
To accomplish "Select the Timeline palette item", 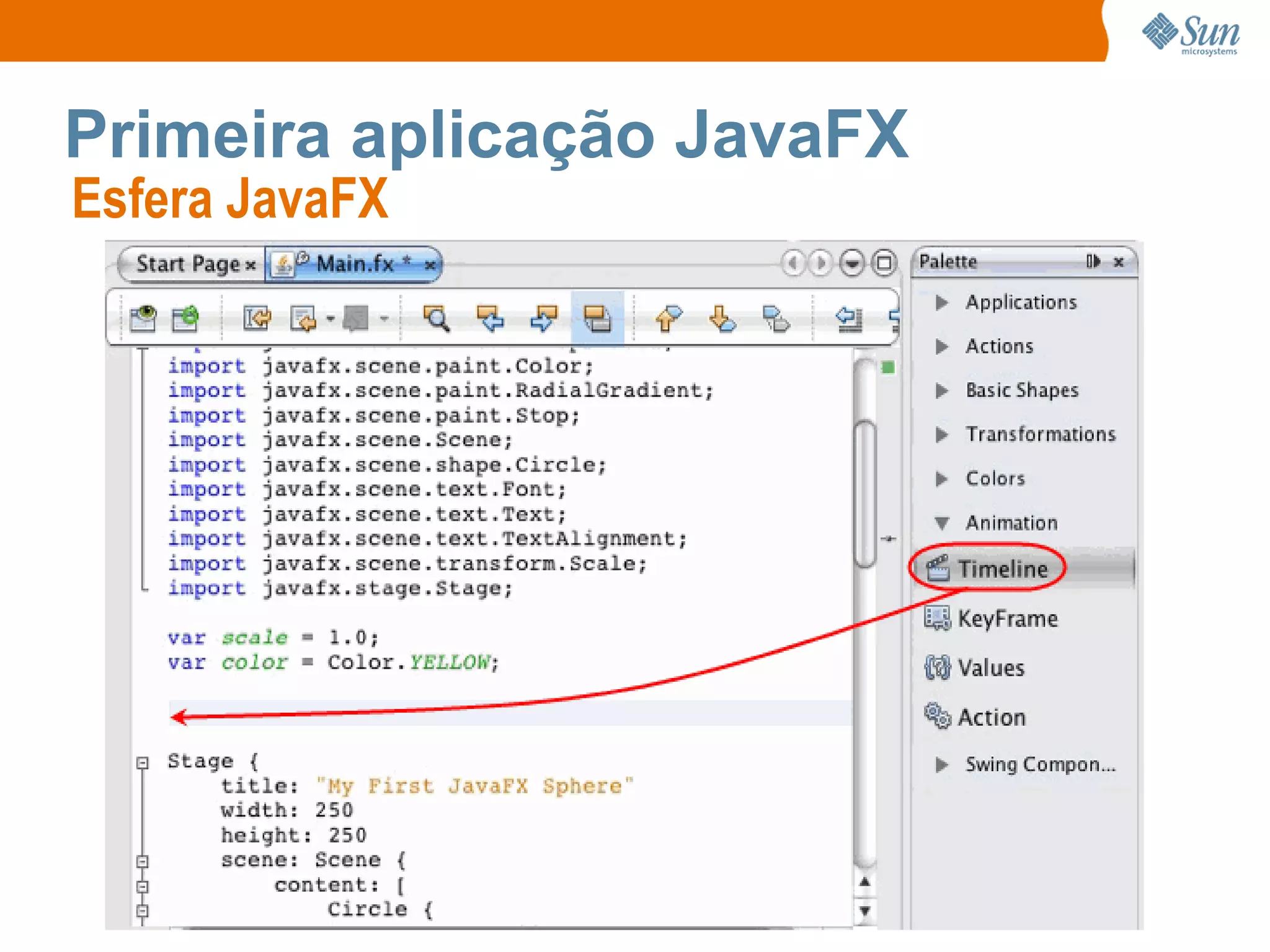I will [1025, 568].
